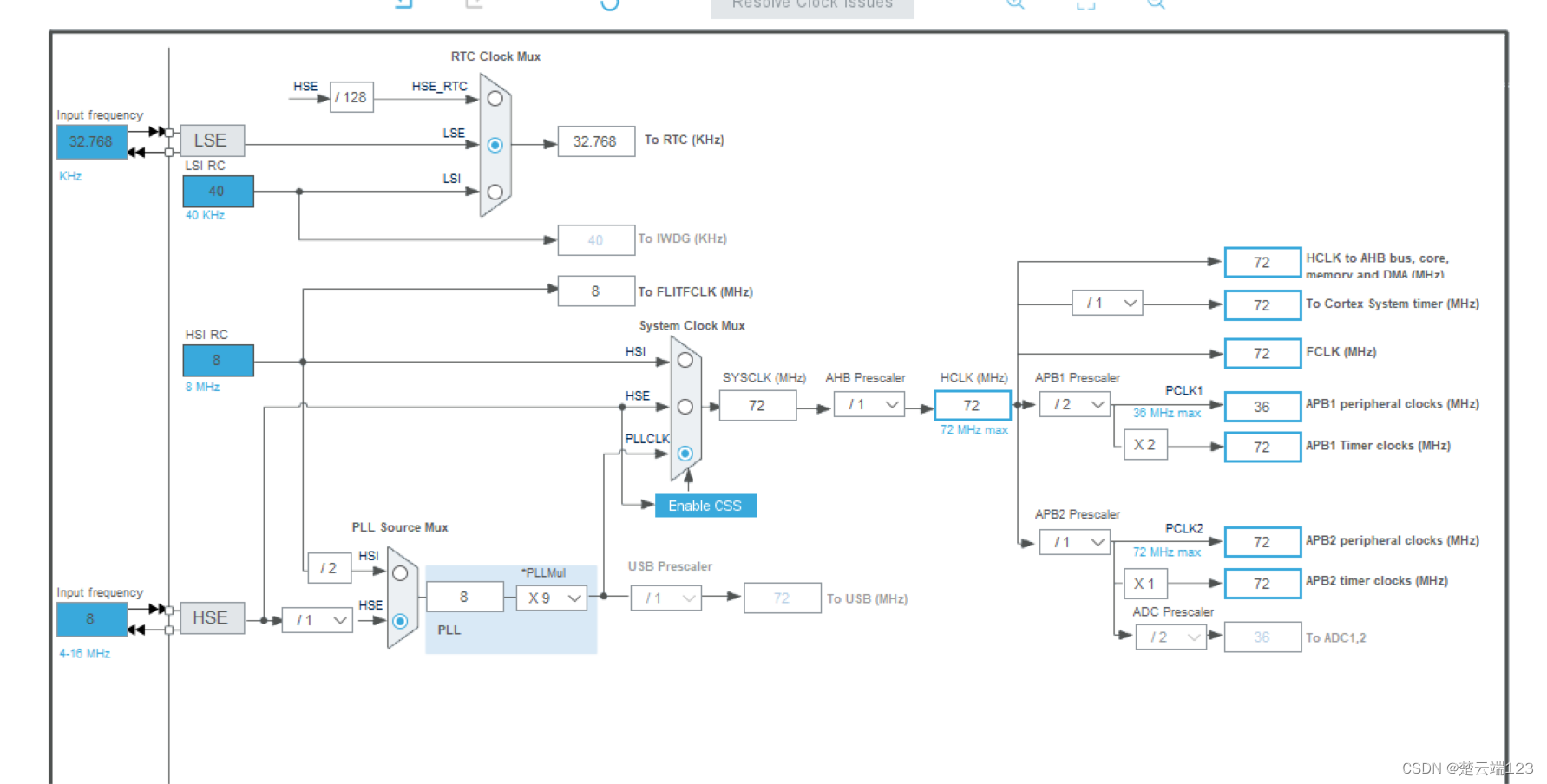Click the "36 MHz max" PCLK1 note
Image resolution: width=1547 pixels, height=784 pixels.
pos(1167,414)
